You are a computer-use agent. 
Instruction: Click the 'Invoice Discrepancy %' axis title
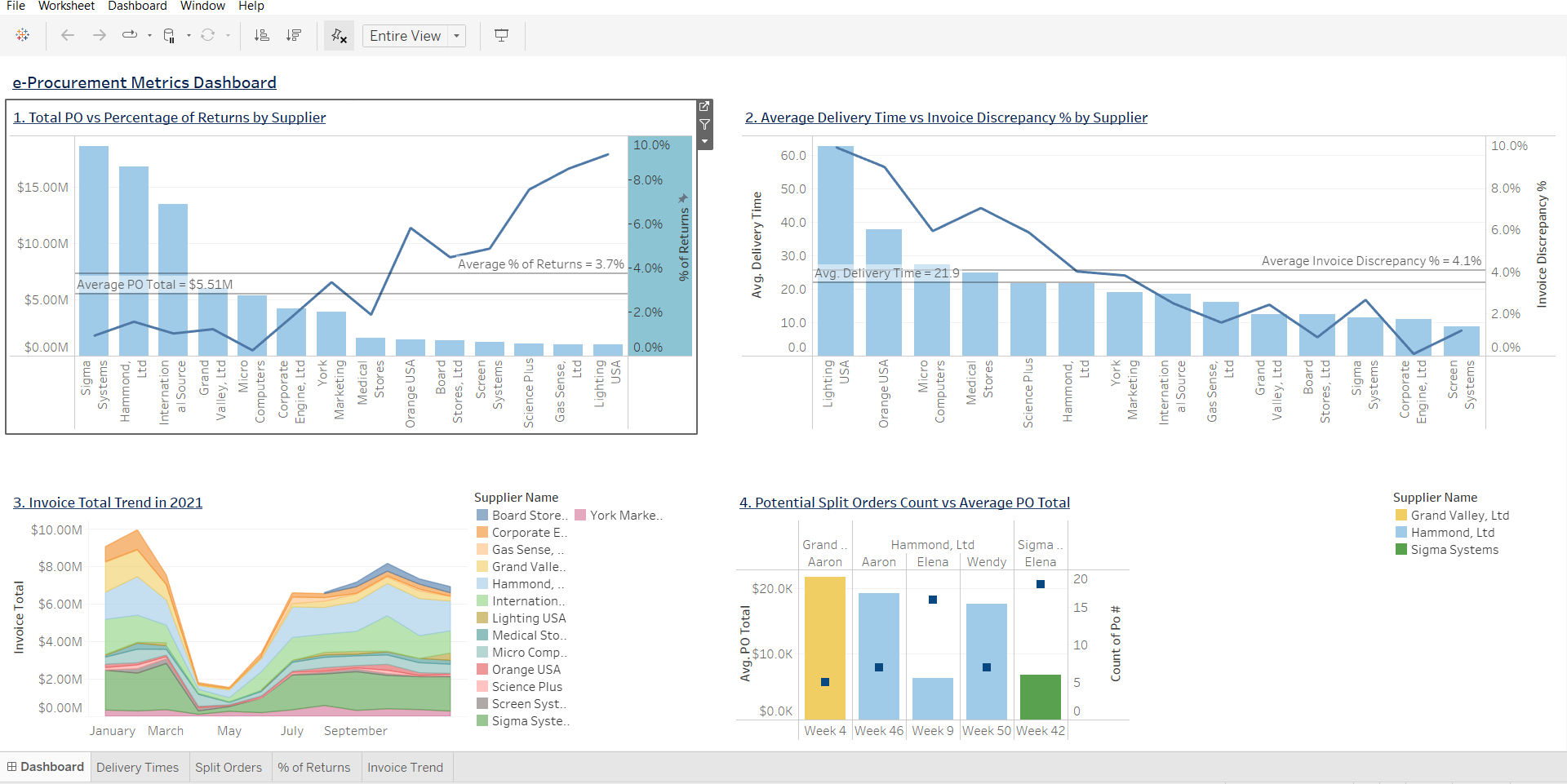click(x=1542, y=244)
